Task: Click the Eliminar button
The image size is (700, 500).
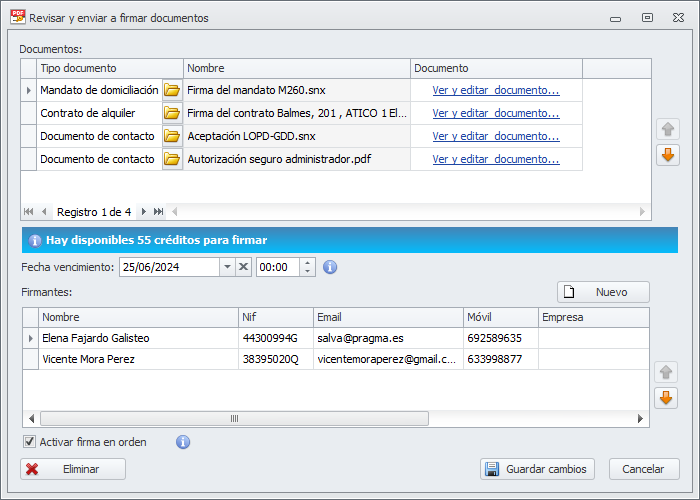Action: click(73, 469)
